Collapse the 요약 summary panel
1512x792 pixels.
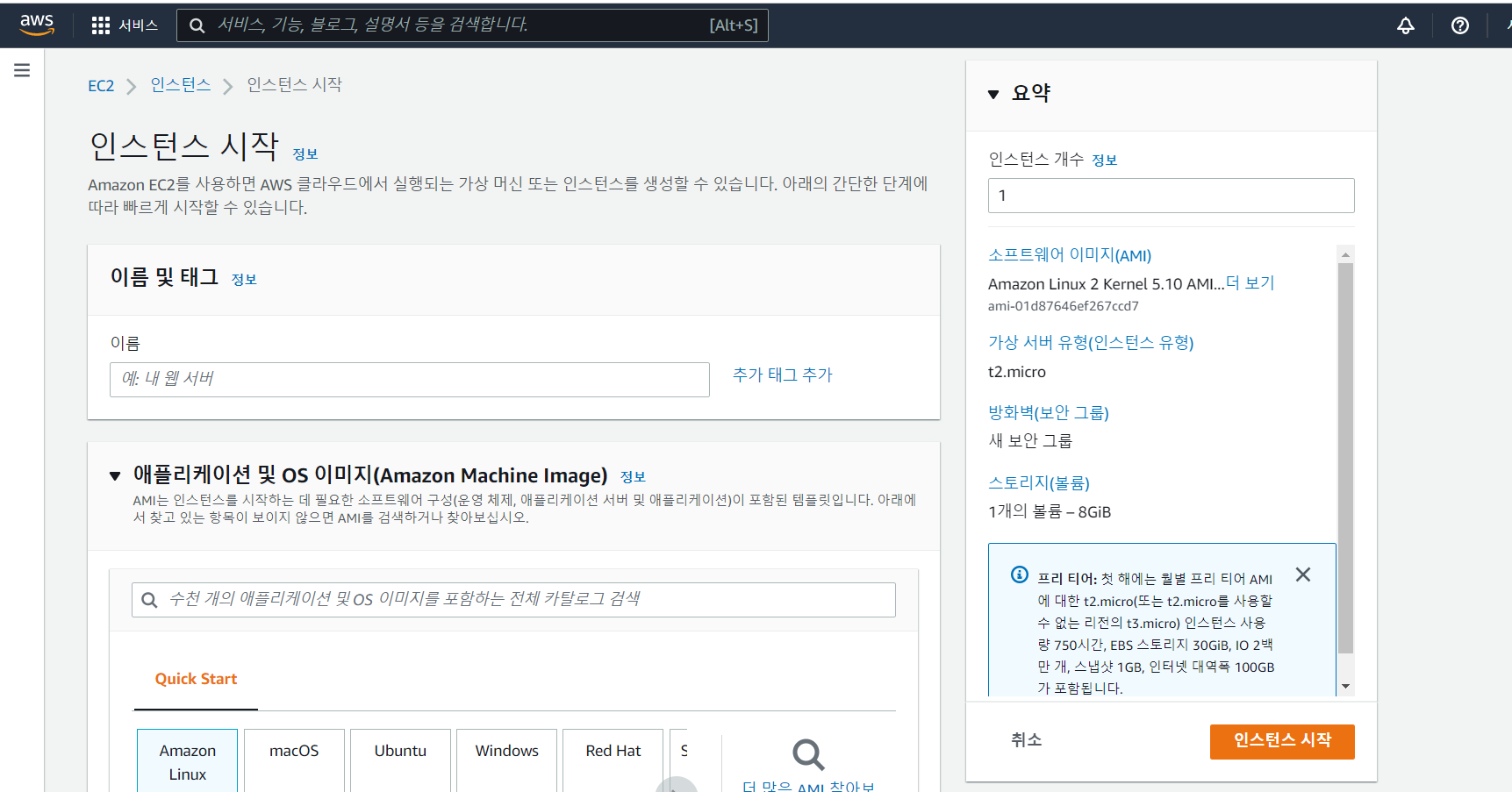[993, 94]
